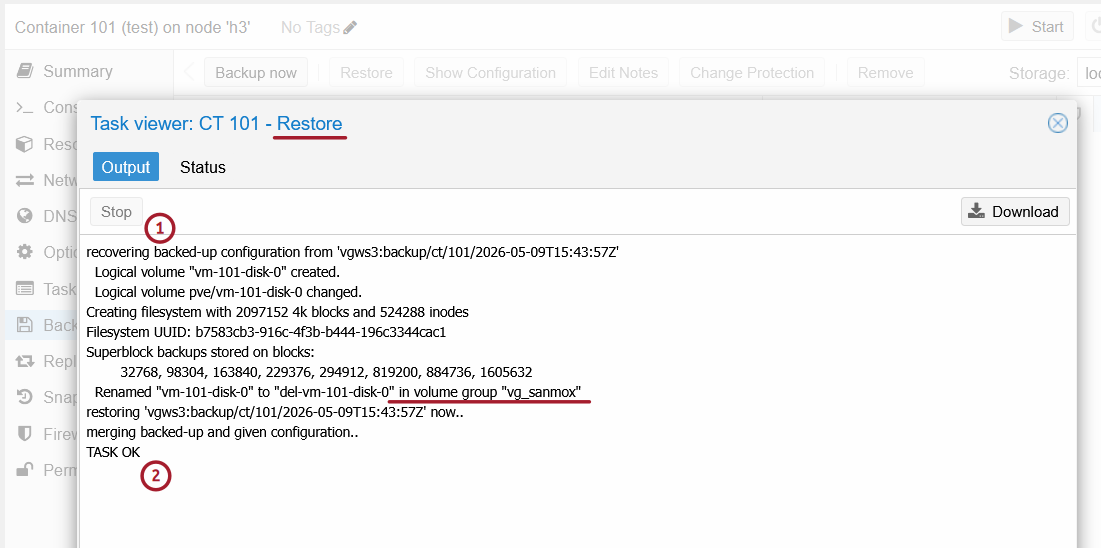This screenshot has height=548, width=1101.
Task: Click the Change Protection button
Action: [x=752, y=72]
